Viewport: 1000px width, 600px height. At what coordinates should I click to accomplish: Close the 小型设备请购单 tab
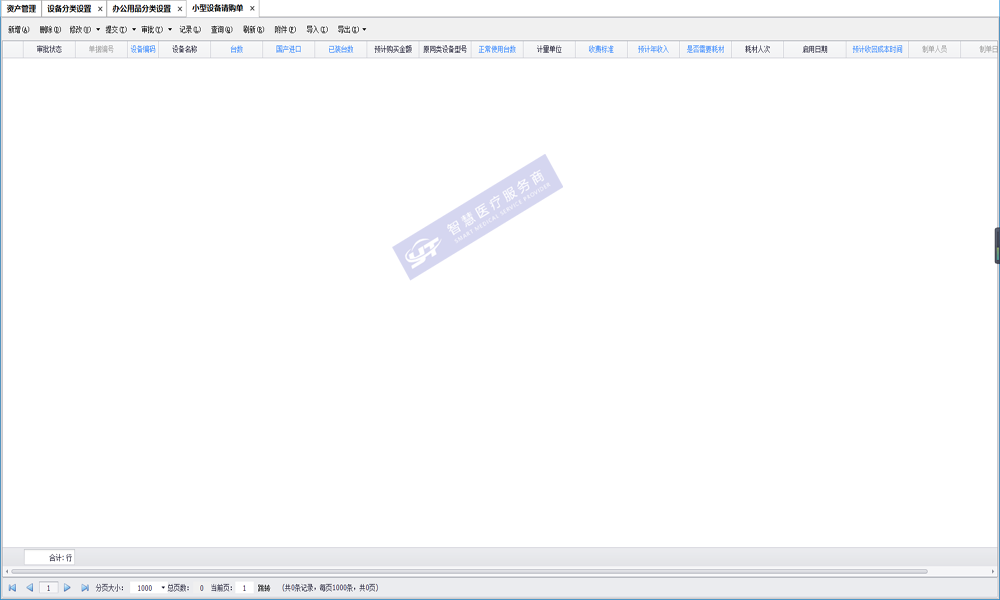(252, 9)
